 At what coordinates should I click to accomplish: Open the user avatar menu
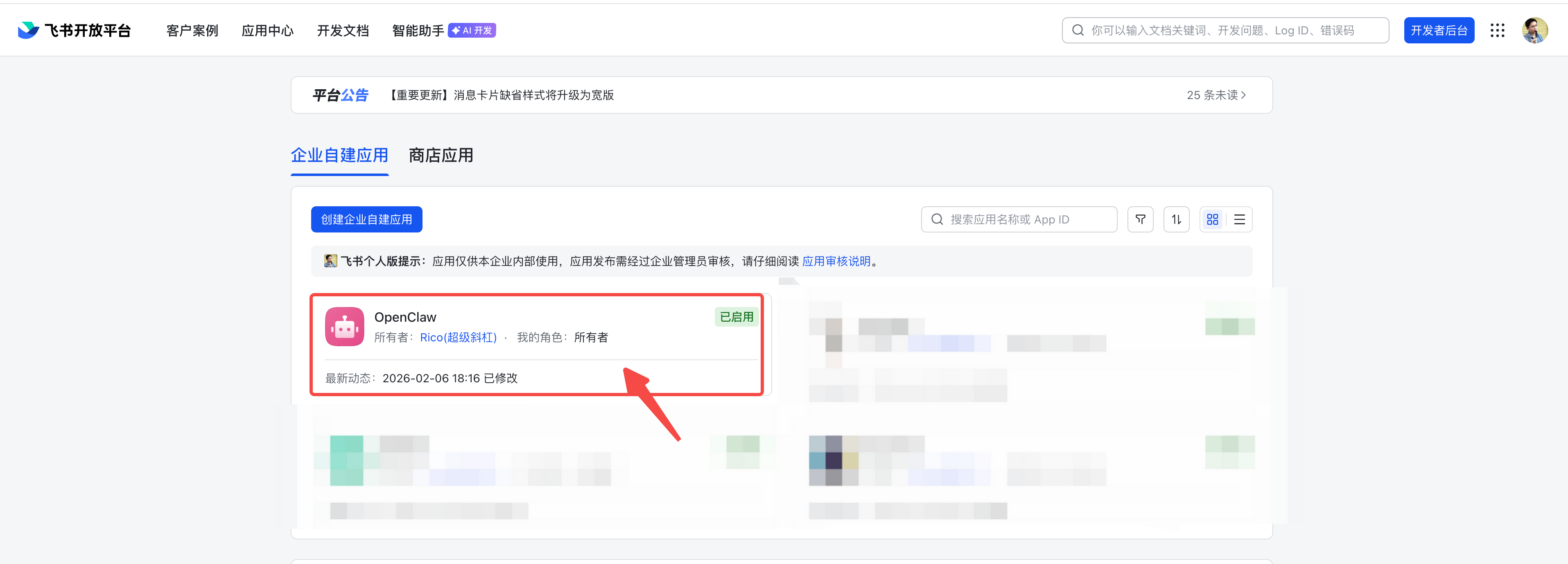(x=1534, y=30)
